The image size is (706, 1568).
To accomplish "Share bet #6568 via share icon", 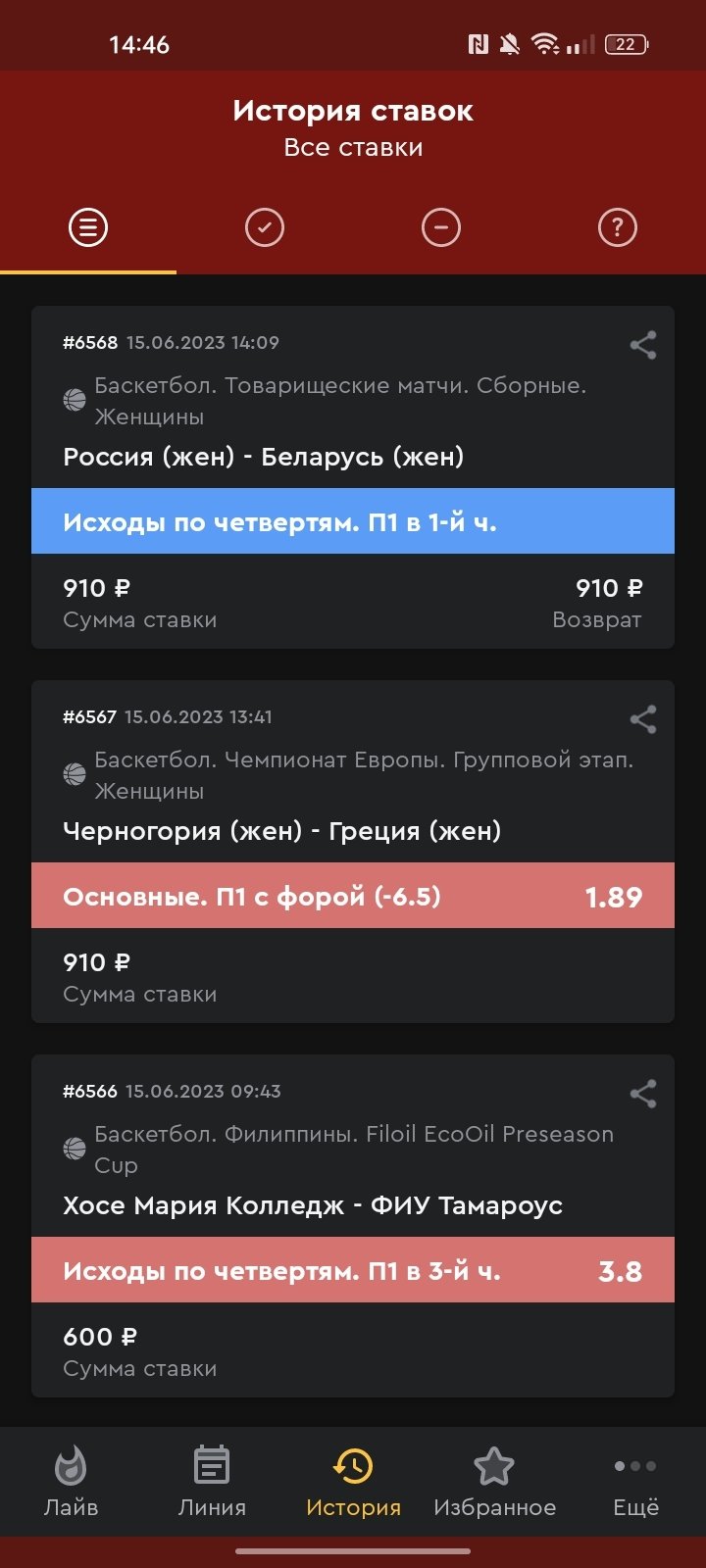I will click(642, 345).
